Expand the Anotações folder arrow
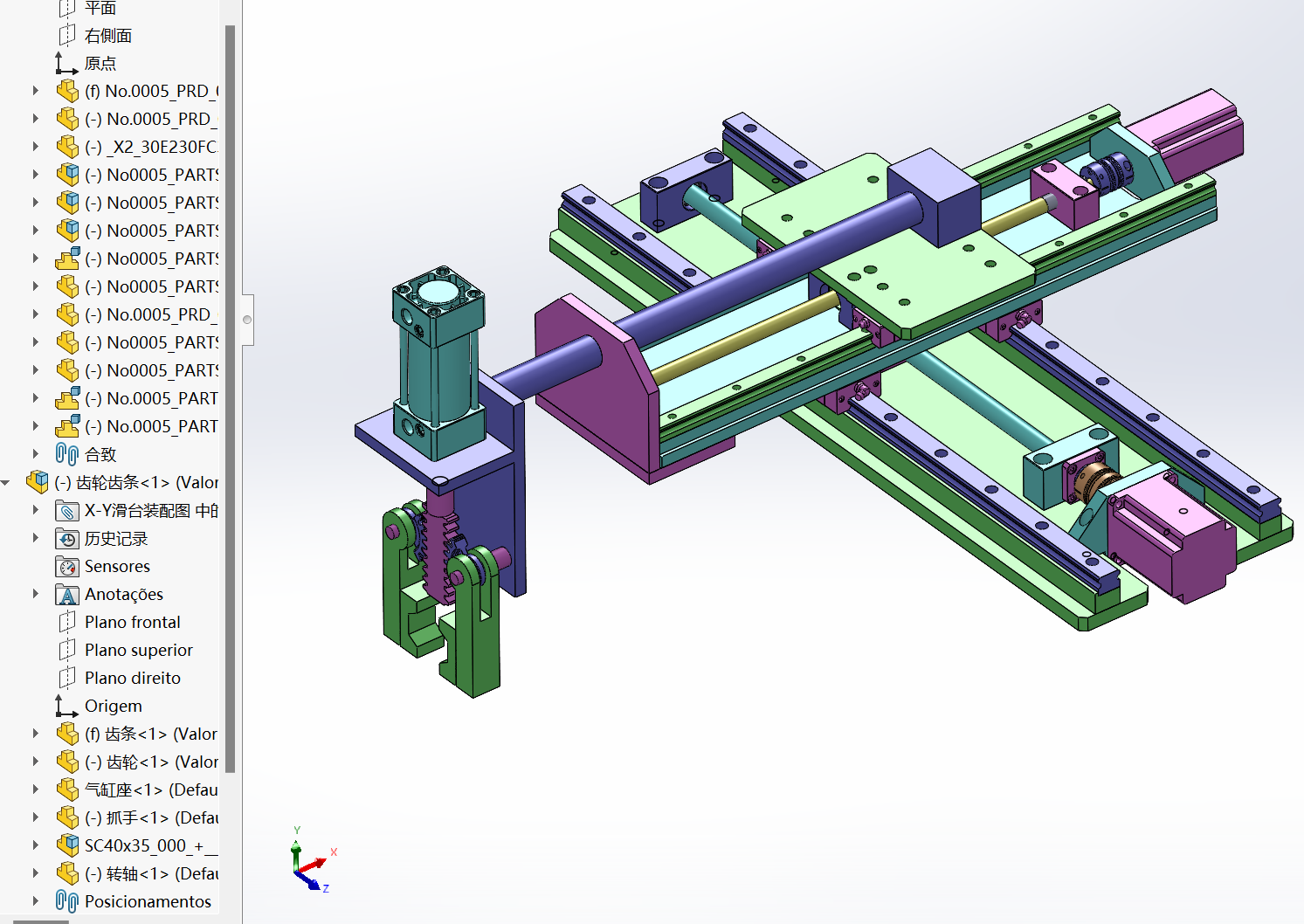 (x=35, y=594)
